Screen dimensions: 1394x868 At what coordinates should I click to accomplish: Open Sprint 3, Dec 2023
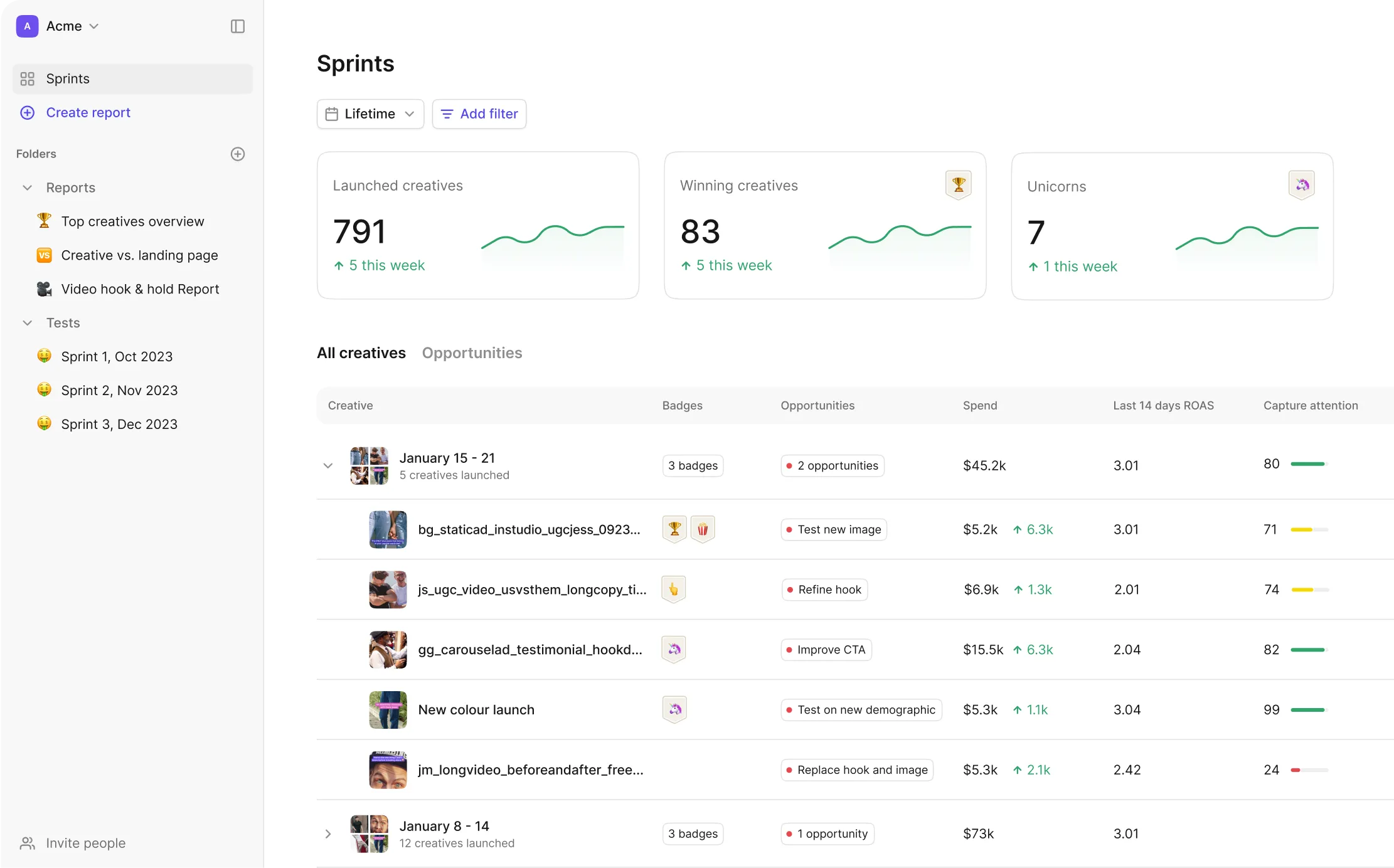pos(119,424)
